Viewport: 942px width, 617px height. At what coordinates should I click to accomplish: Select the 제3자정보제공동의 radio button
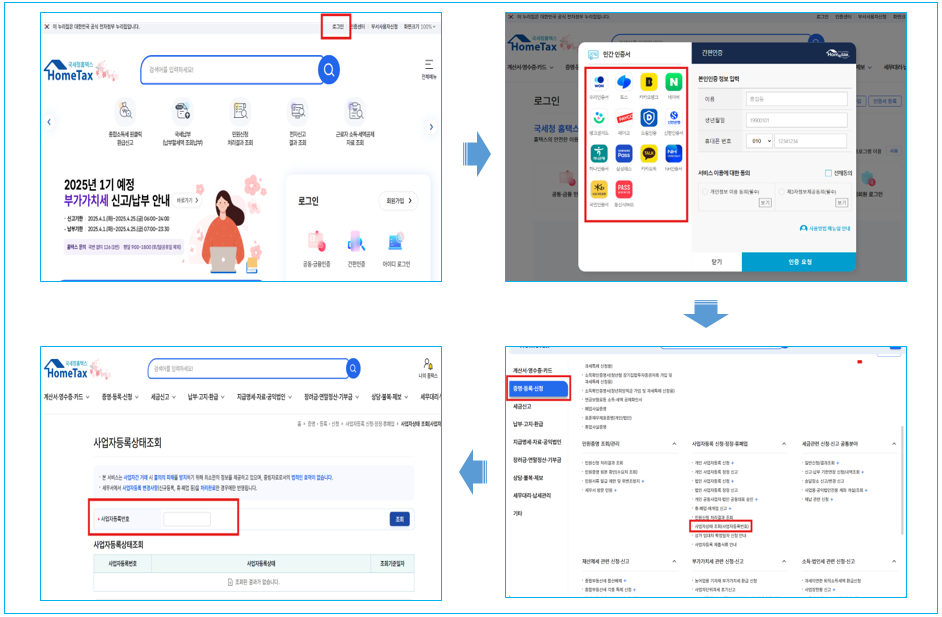[781, 192]
